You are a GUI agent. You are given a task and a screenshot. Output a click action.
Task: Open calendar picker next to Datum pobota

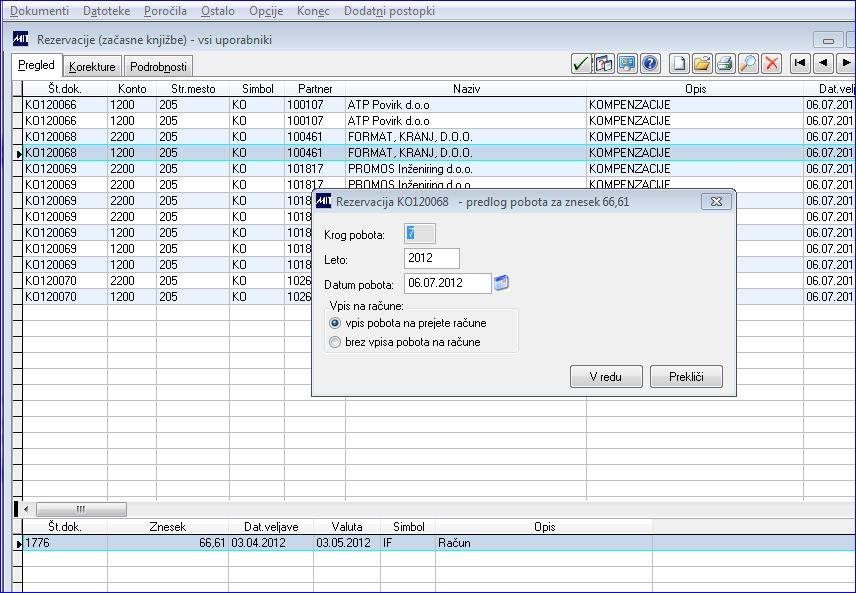tap(501, 283)
